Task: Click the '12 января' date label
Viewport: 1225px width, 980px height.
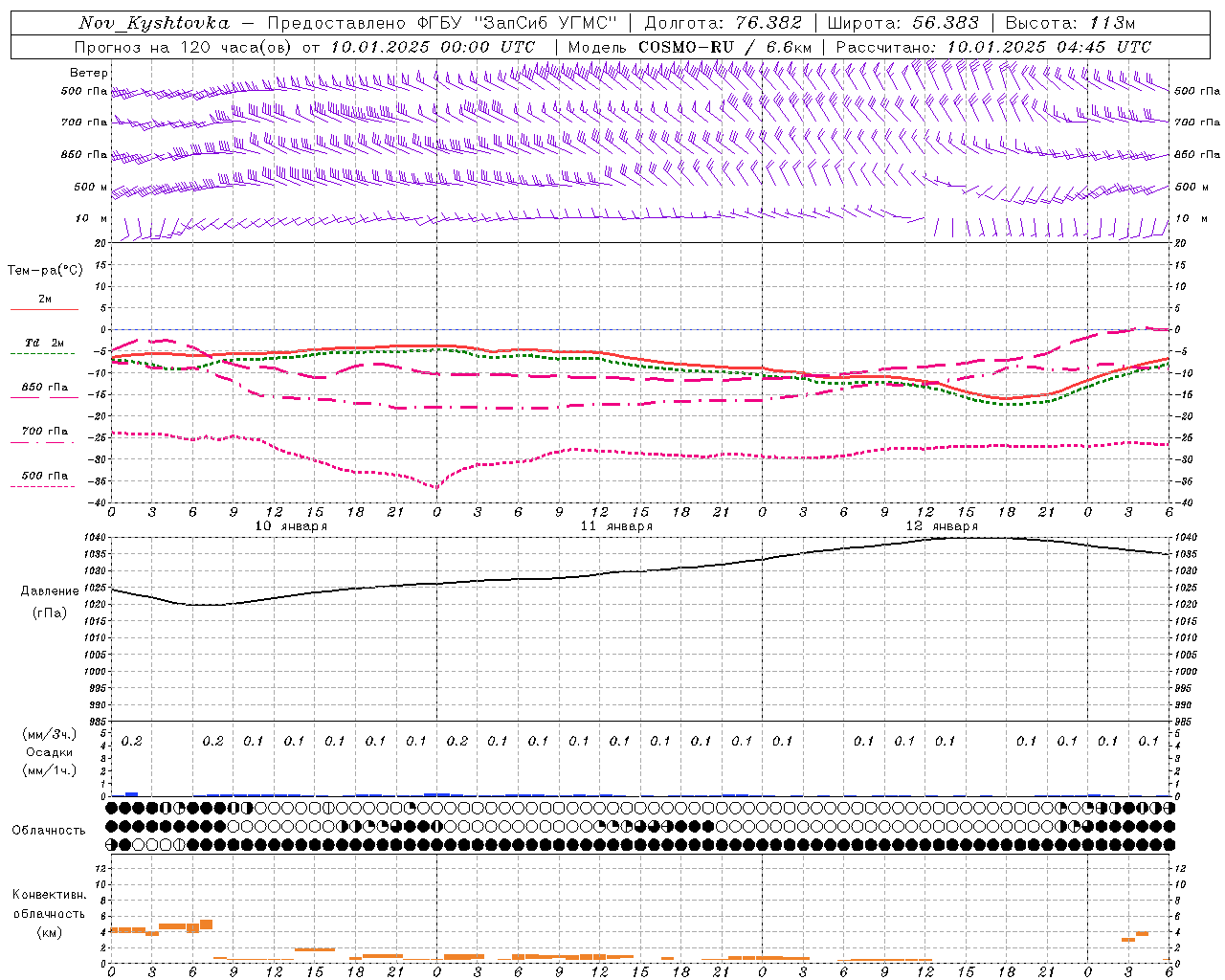Action: click(x=942, y=525)
